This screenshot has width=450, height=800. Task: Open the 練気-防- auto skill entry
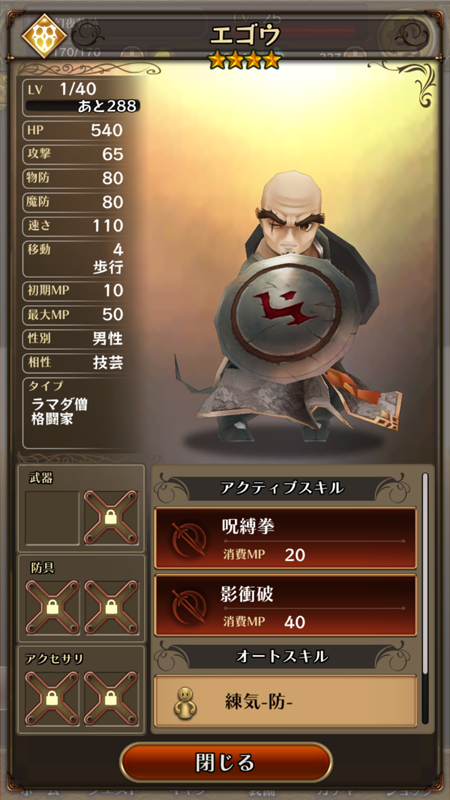(x=285, y=701)
